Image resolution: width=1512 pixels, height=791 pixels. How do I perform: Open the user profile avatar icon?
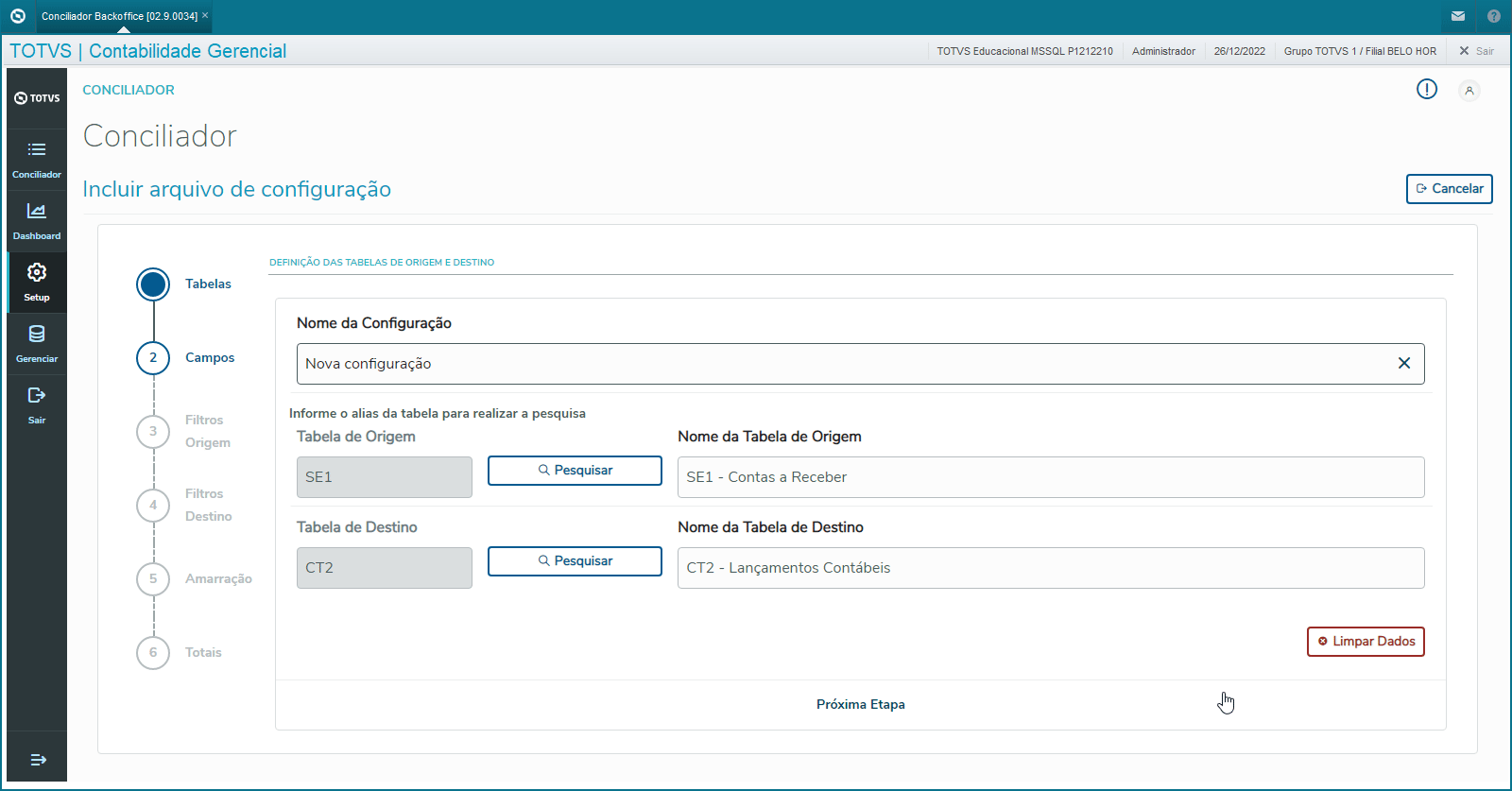coord(1469,91)
